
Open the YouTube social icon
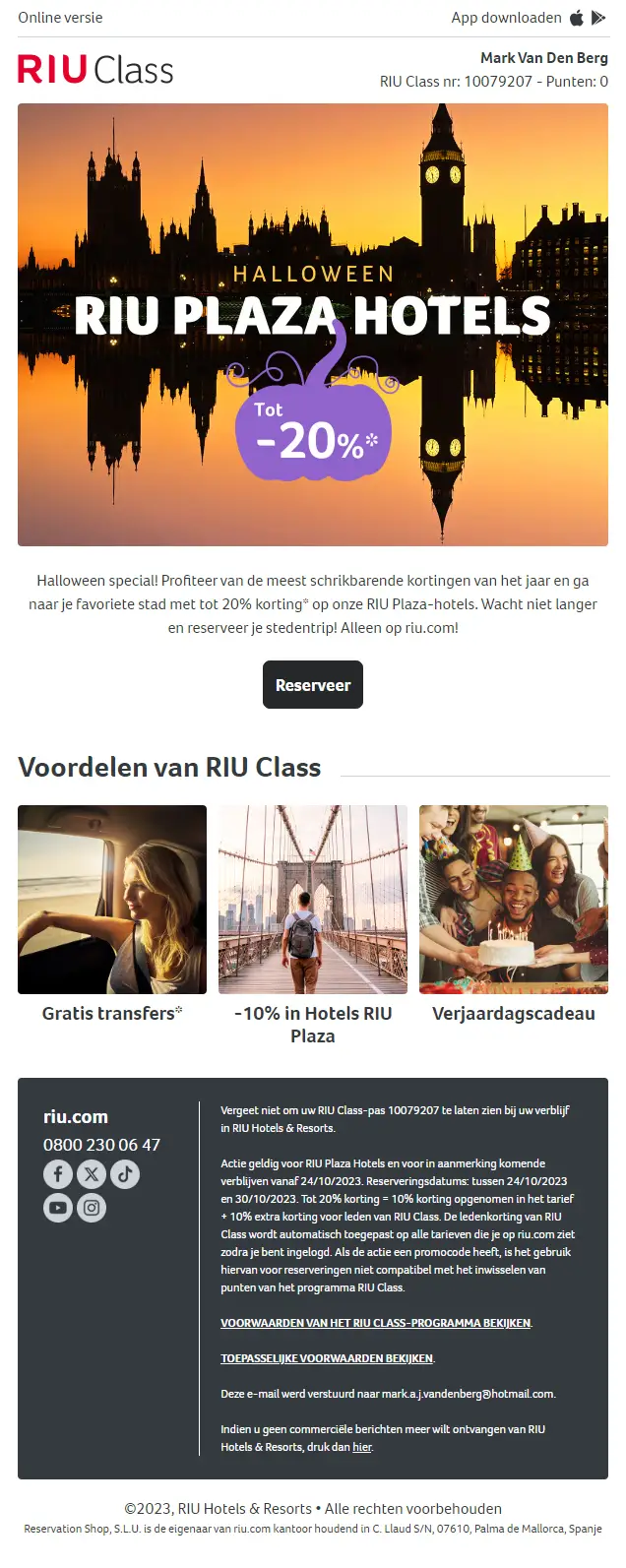[x=58, y=1208]
